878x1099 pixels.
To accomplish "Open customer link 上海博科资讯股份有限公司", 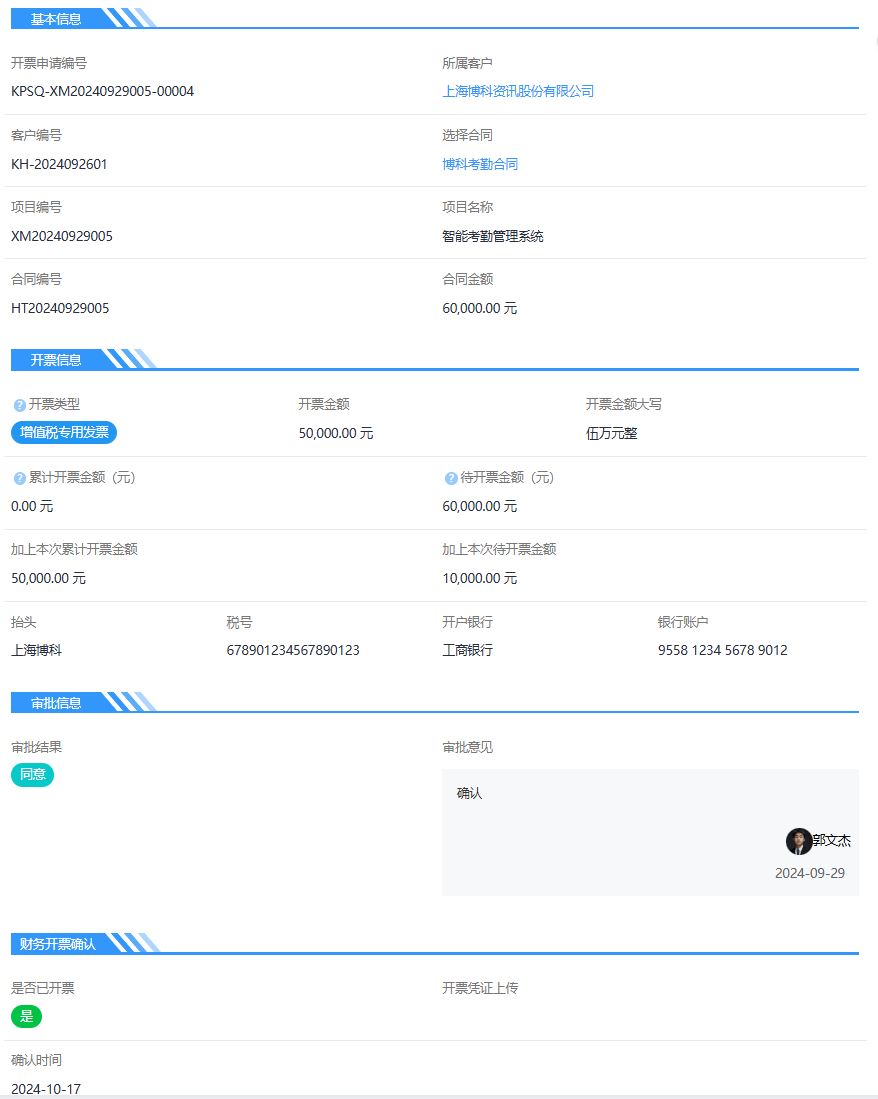I will pyautogui.click(x=518, y=91).
